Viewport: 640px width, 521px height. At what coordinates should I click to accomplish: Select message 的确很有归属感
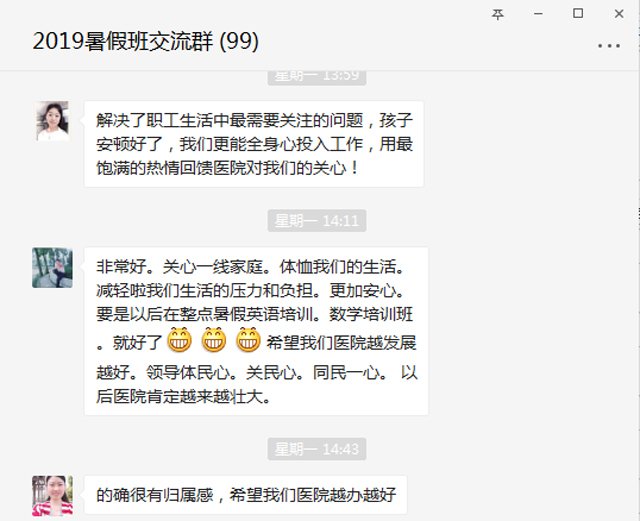[x=246, y=495]
